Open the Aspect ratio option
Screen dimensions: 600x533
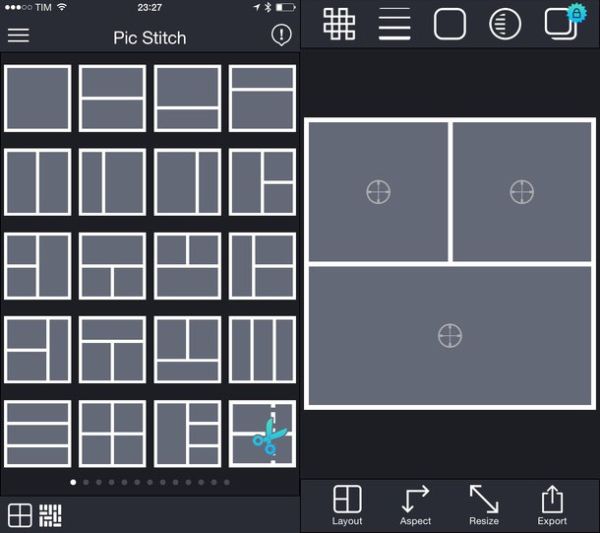click(415, 505)
